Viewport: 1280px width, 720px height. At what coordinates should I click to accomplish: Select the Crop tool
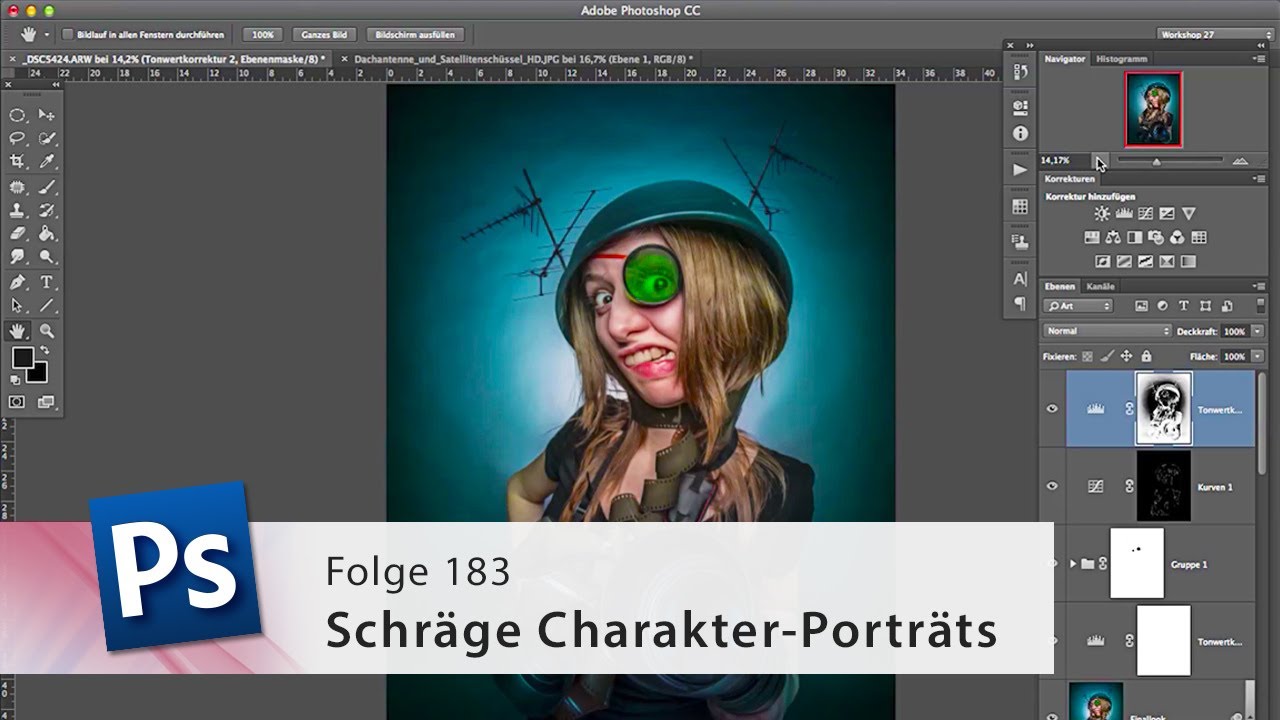(17, 161)
